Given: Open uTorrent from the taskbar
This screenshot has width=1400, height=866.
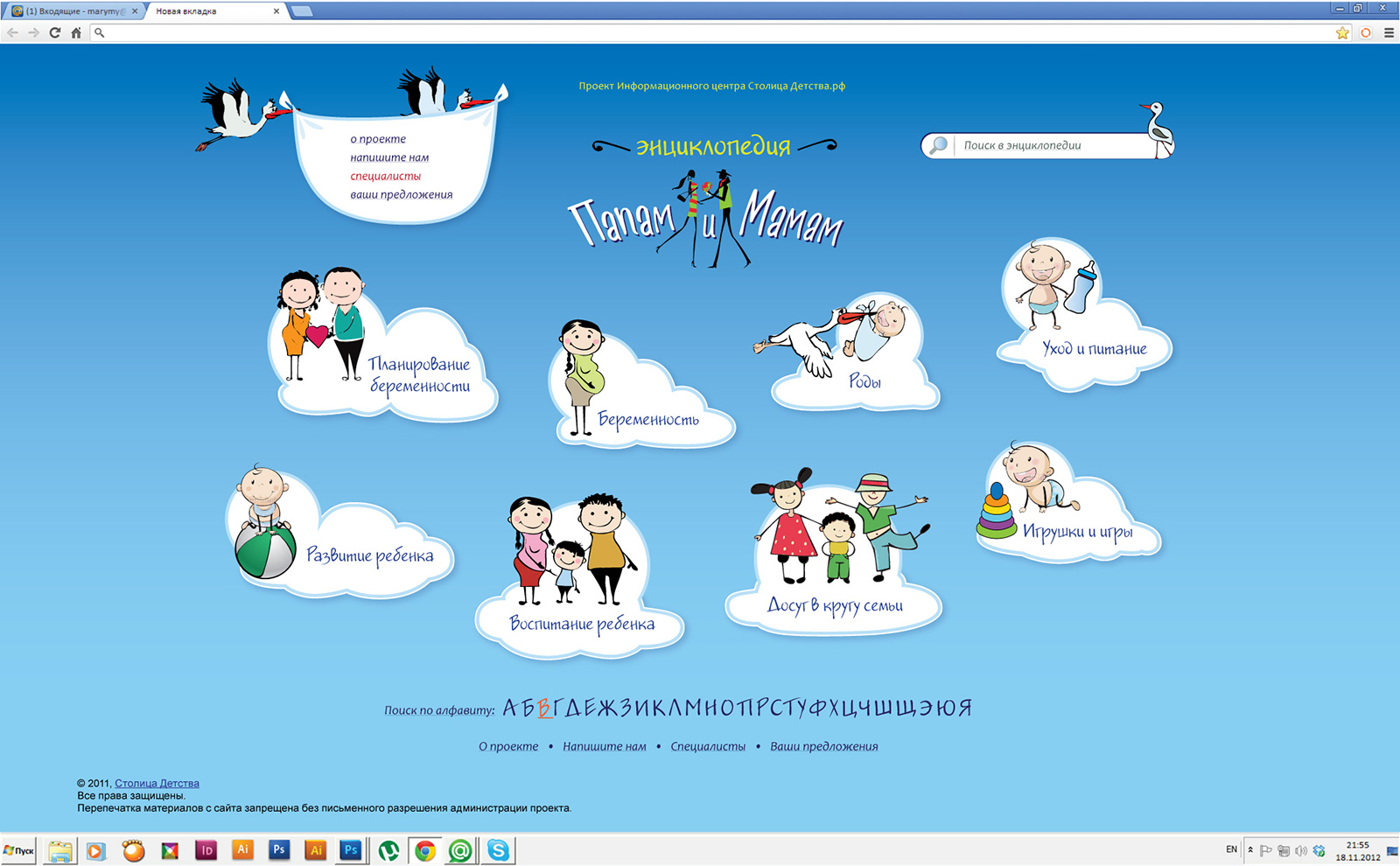Looking at the screenshot, I should coord(388,850).
